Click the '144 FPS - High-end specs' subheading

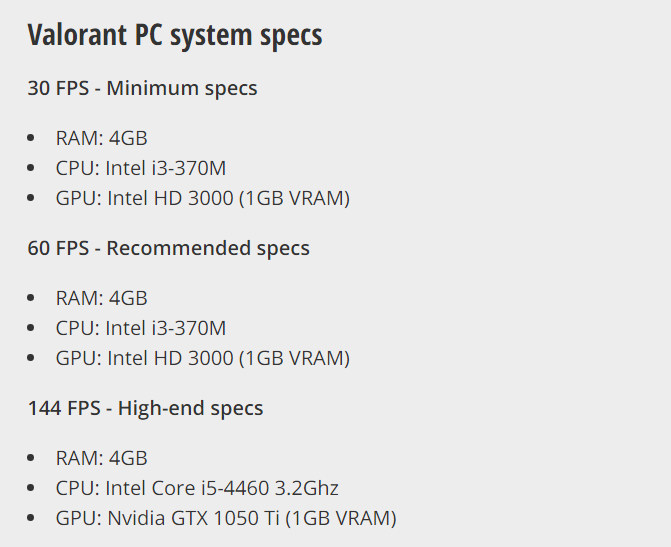145,408
